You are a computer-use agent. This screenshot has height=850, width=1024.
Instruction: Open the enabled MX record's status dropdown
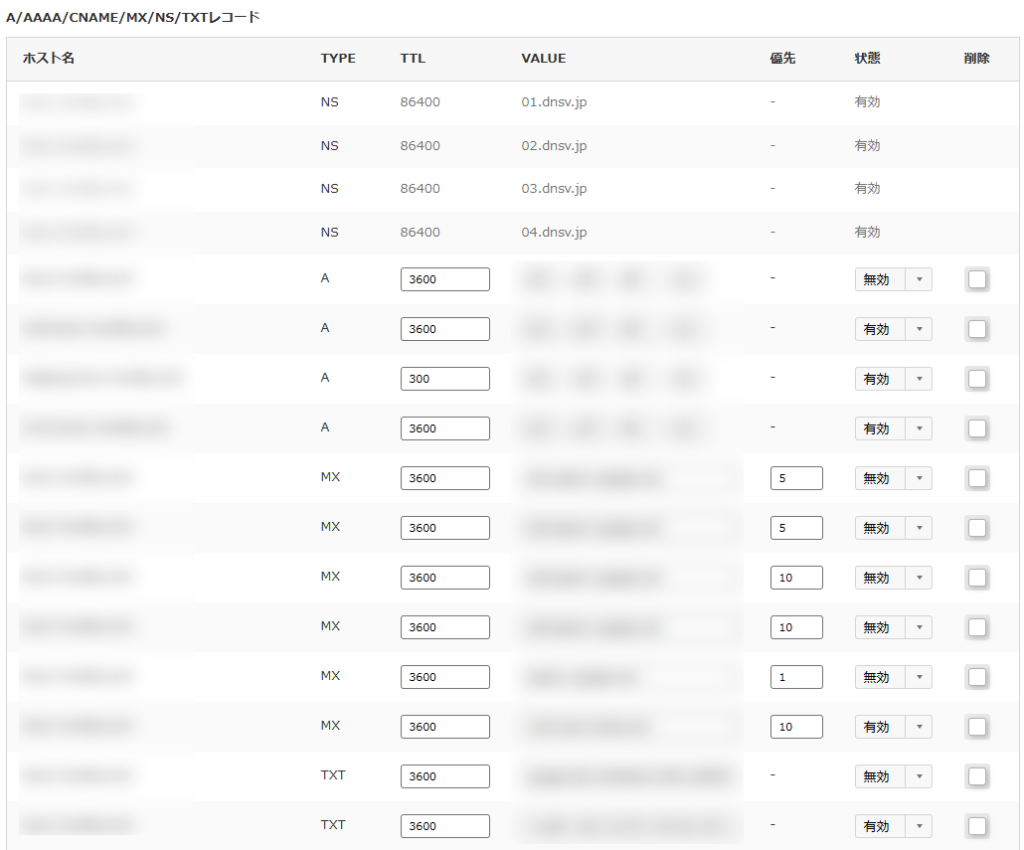click(893, 727)
